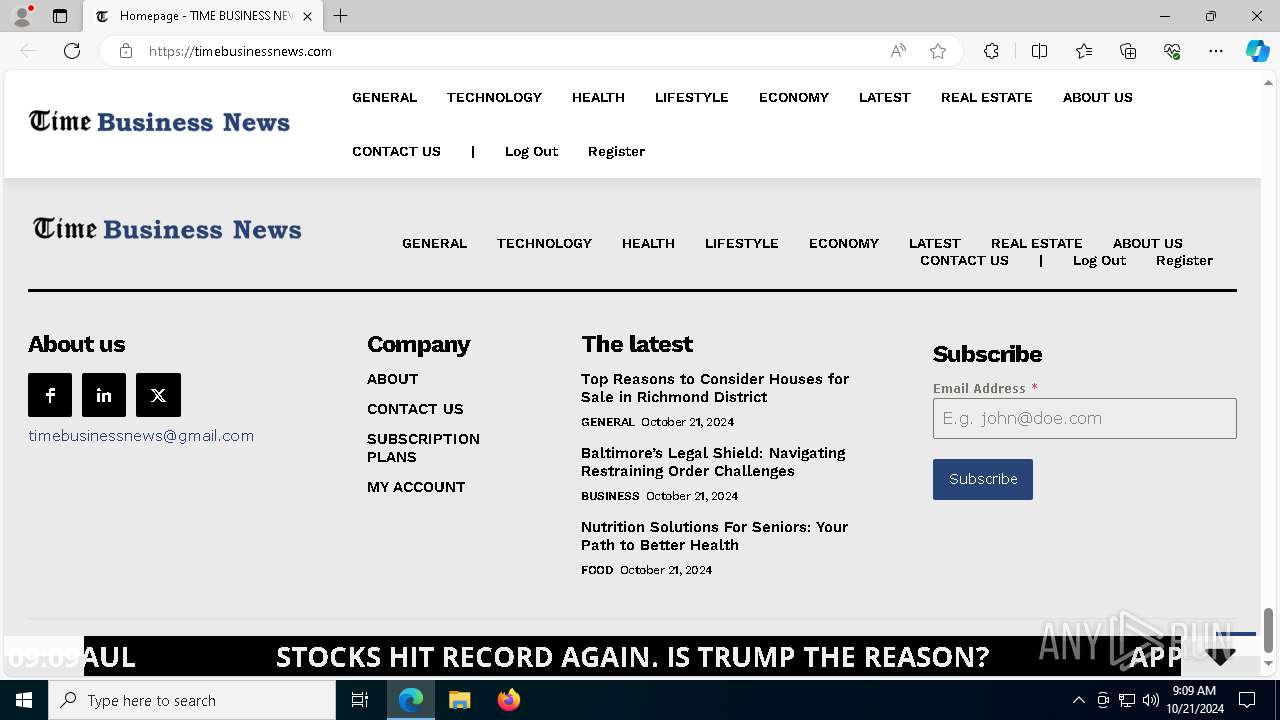Open BUSINESS category tag
The height and width of the screenshot is (720, 1280).
610,496
